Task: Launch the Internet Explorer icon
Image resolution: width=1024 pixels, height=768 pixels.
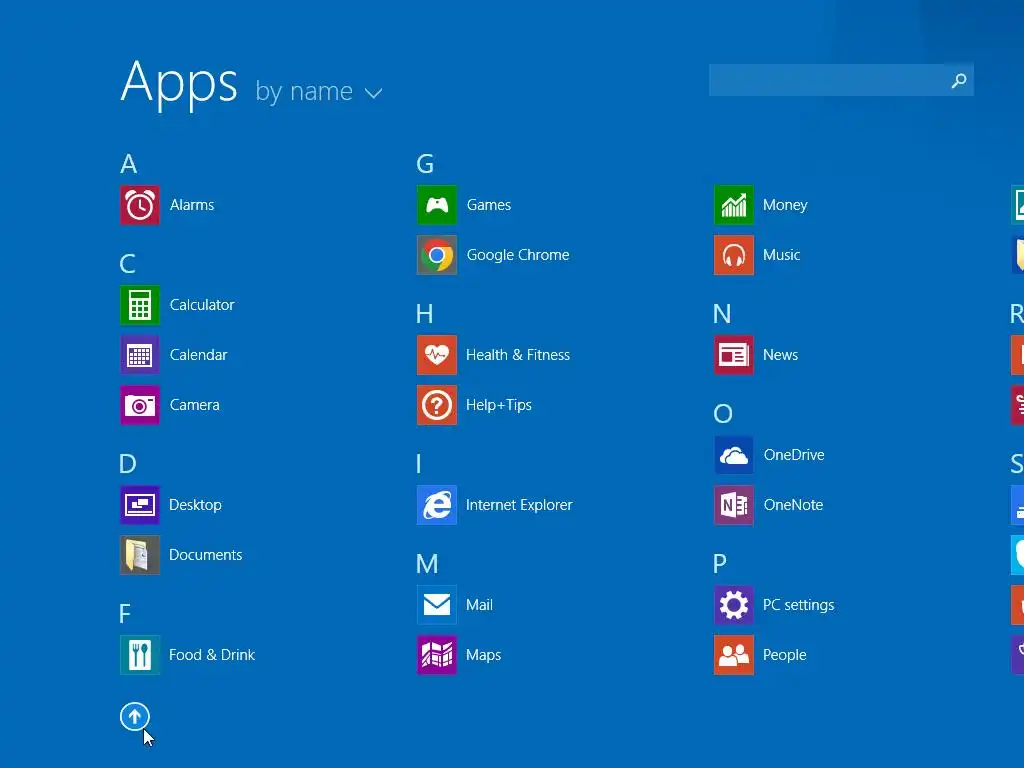Action: (437, 505)
